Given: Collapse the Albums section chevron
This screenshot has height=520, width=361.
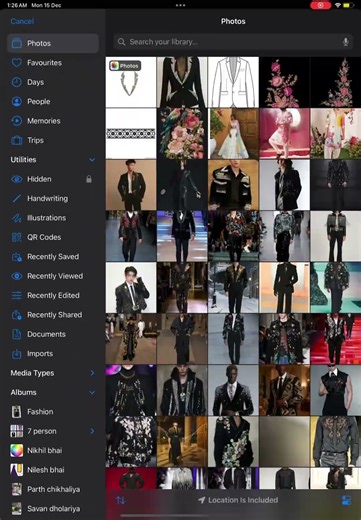Looking at the screenshot, I should 92,392.
